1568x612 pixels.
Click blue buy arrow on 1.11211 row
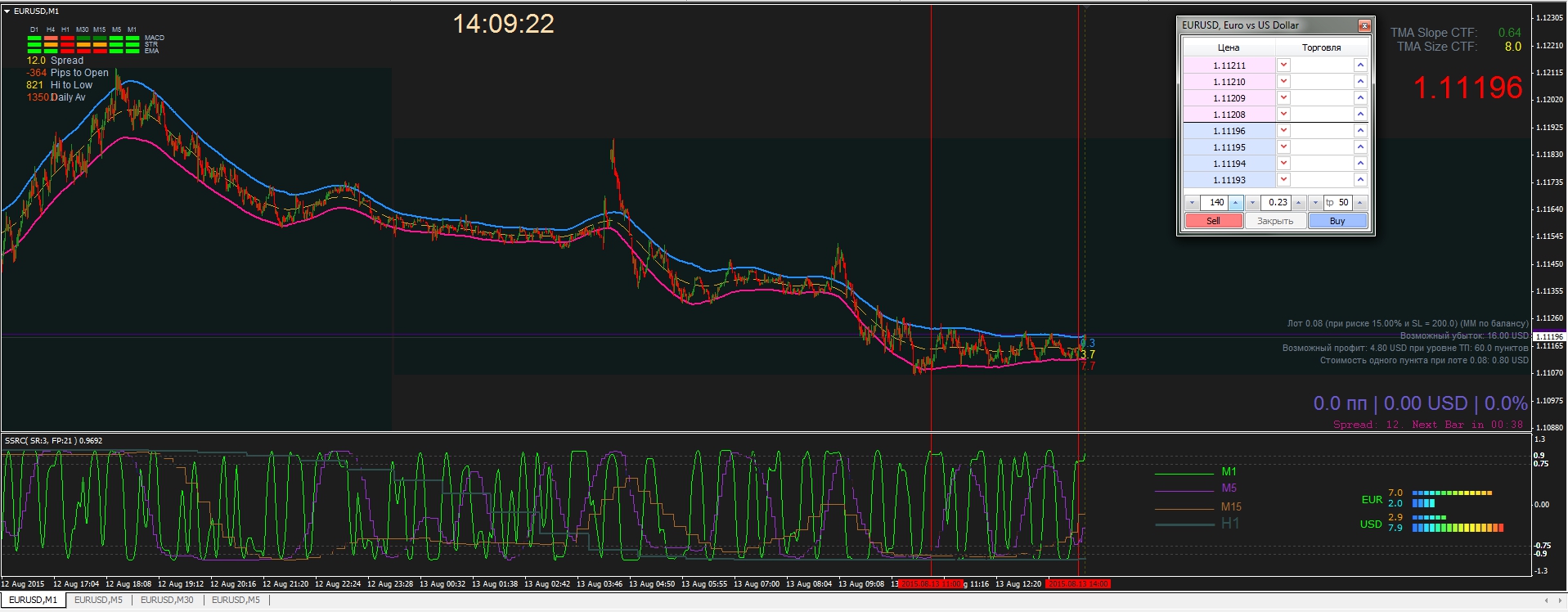(x=1360, y=65)
